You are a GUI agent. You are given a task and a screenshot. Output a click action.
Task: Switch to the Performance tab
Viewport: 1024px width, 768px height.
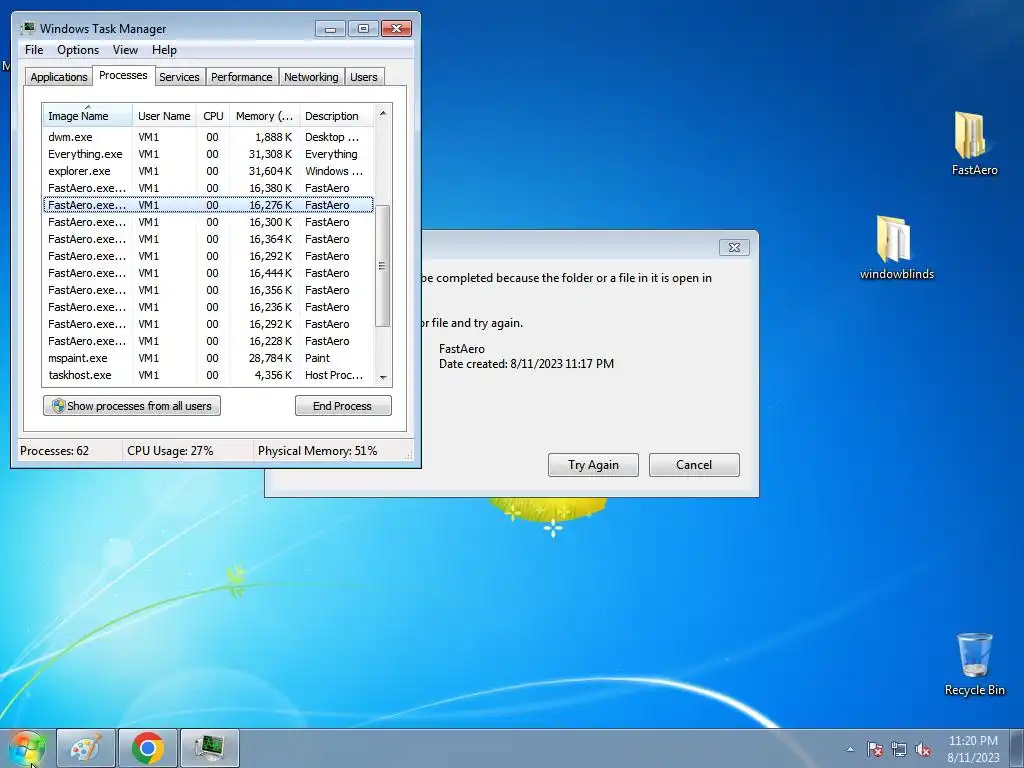(x=242, y=76)
